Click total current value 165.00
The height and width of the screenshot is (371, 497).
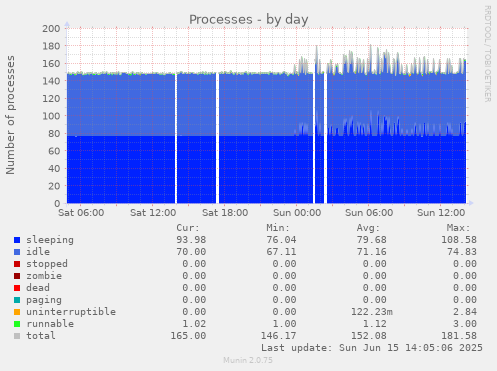(x=188, y=336)
